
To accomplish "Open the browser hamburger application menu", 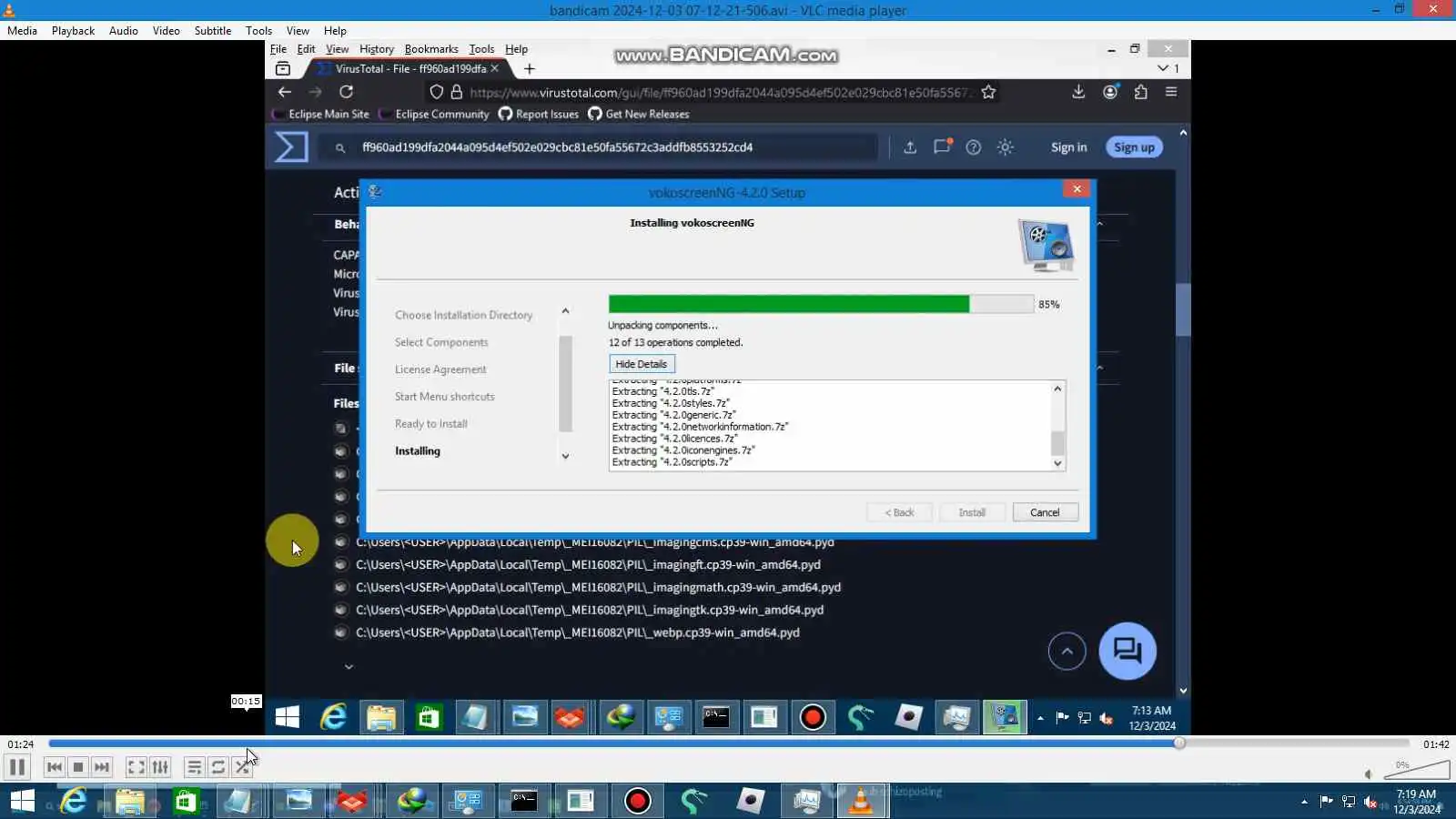I will point(1171,92).
